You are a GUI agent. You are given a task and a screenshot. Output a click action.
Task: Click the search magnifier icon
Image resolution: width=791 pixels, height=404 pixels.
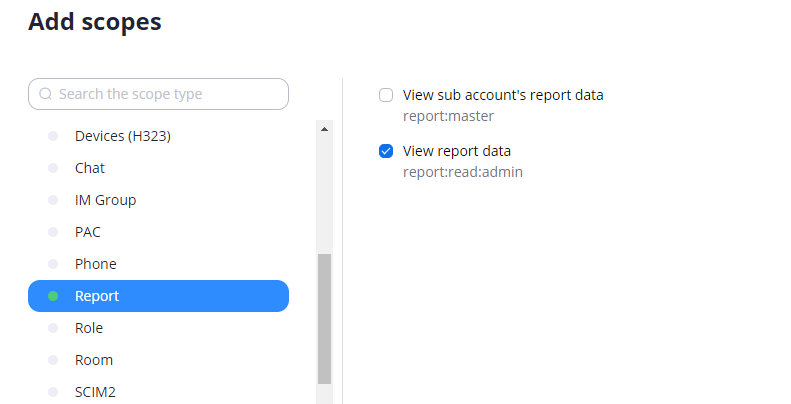pyautogui.click(x=45, y=94)
